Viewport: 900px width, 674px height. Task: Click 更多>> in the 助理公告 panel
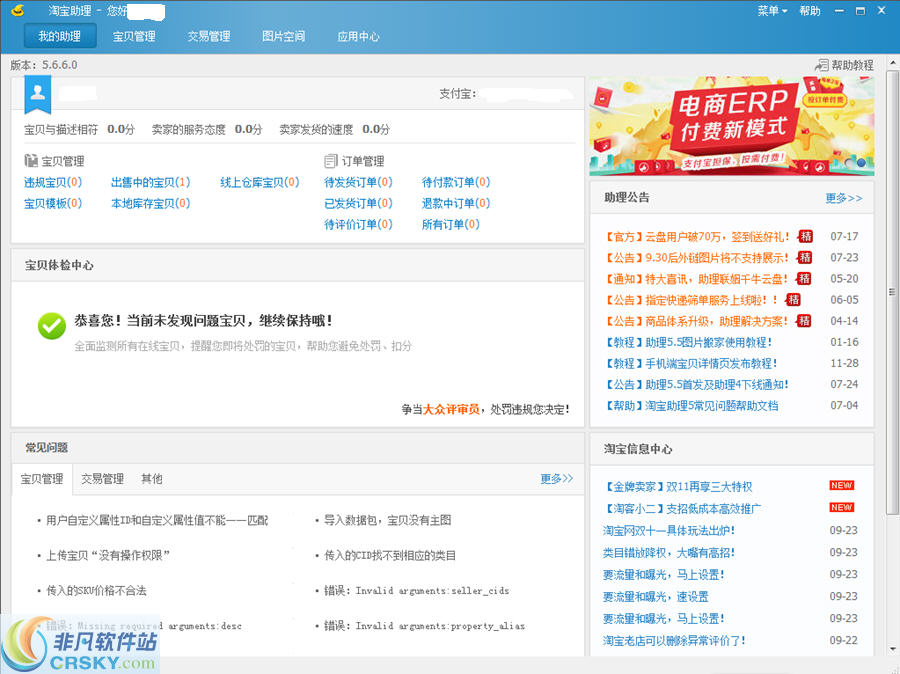coord(844,198)
